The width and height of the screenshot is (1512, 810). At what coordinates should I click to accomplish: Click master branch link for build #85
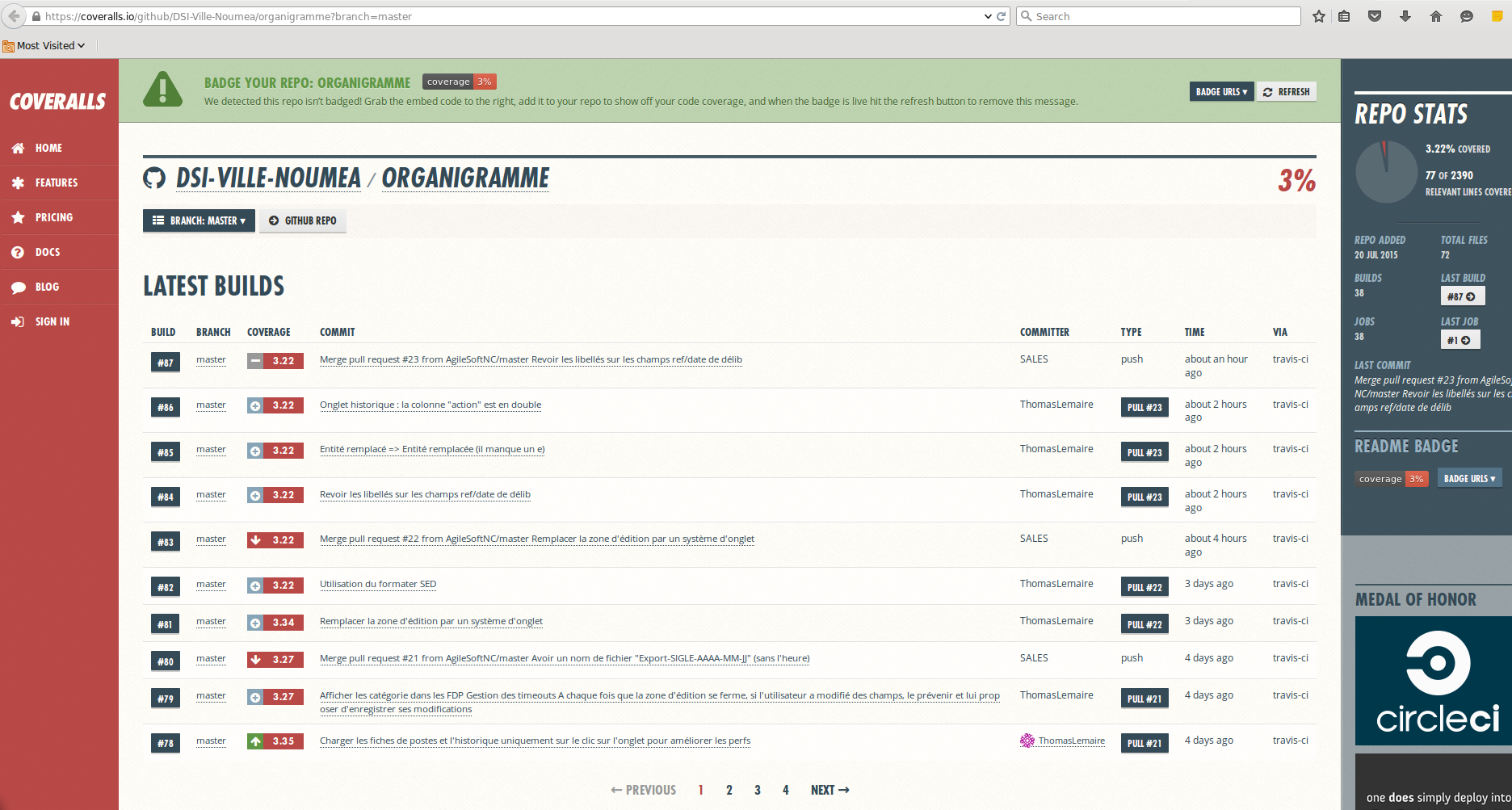click(211, 449)
